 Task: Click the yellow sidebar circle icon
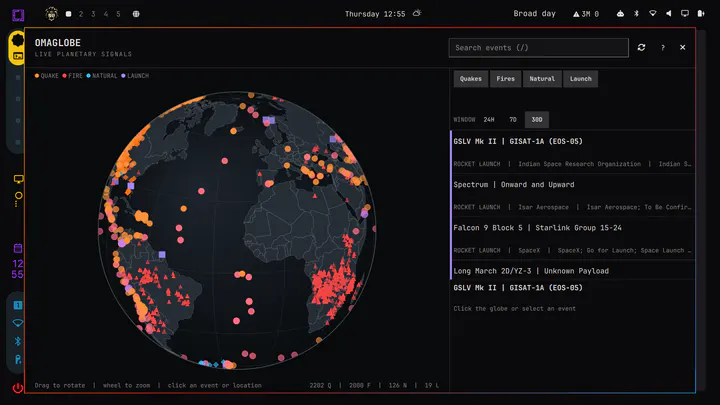point(18,196)
